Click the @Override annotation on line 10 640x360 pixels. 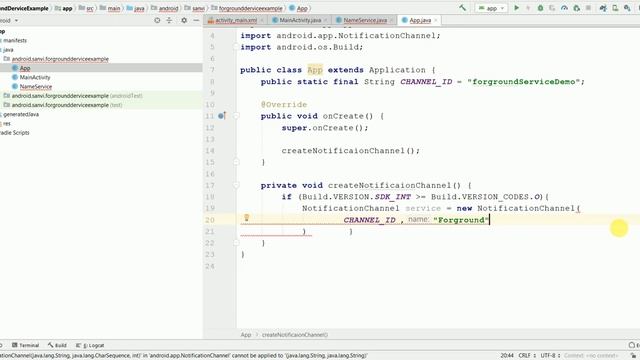[x=284, y=104]
